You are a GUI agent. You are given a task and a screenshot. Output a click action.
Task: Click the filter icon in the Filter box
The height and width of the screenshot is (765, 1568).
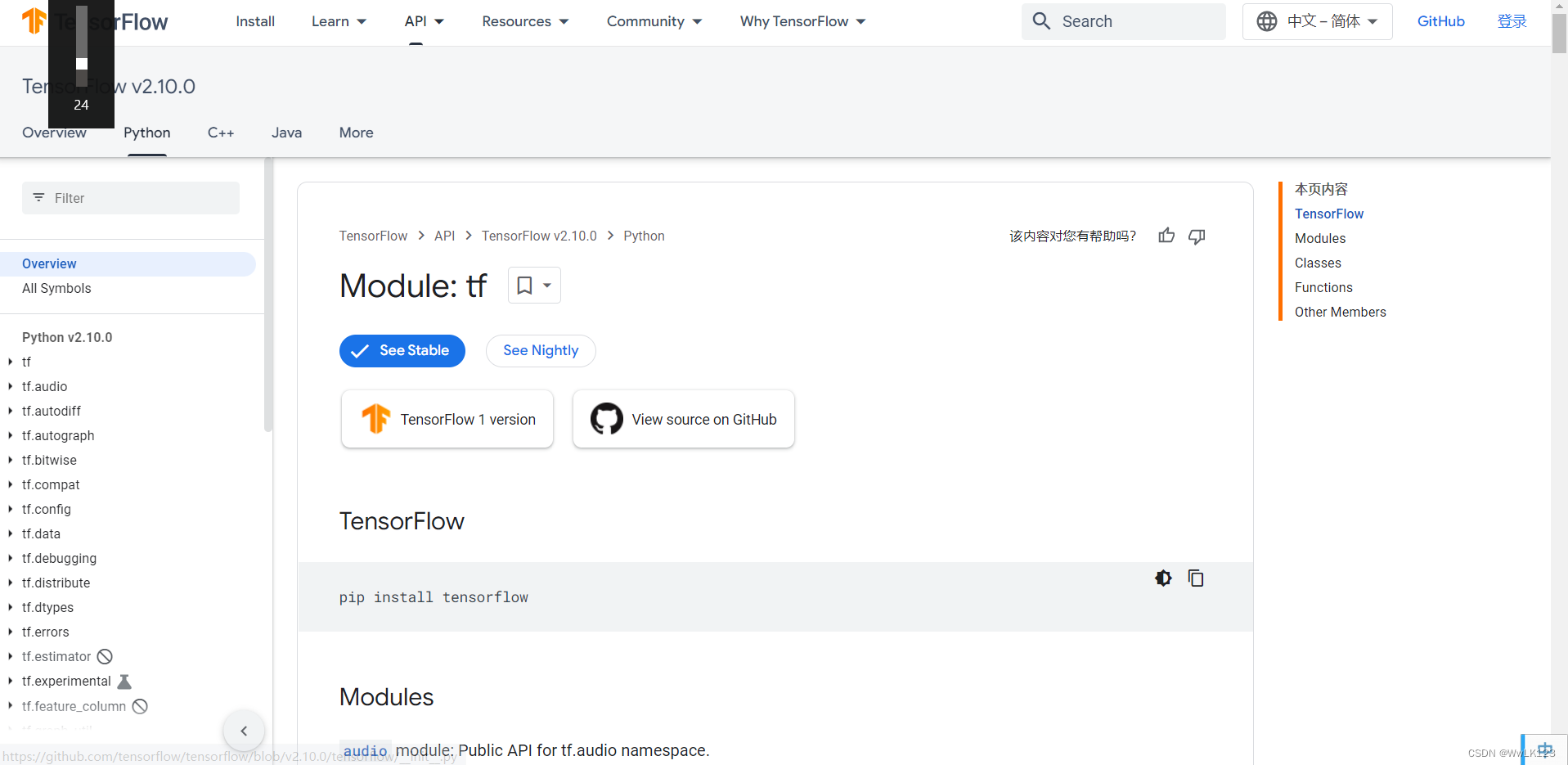coord(39,197)
